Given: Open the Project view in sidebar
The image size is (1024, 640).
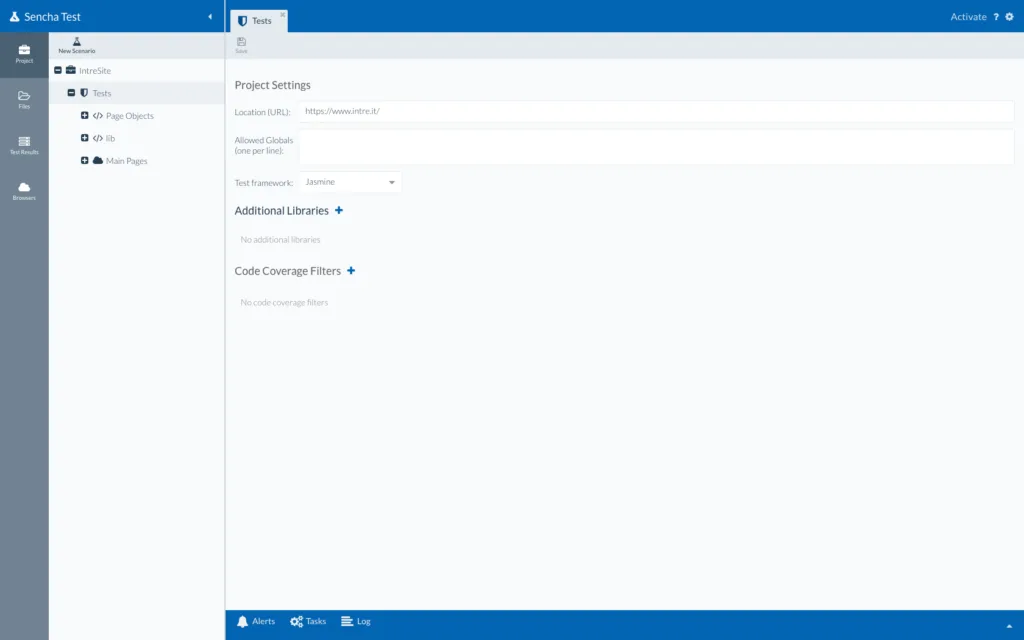Looking at the screenshot, I should [x=24, y=53].
